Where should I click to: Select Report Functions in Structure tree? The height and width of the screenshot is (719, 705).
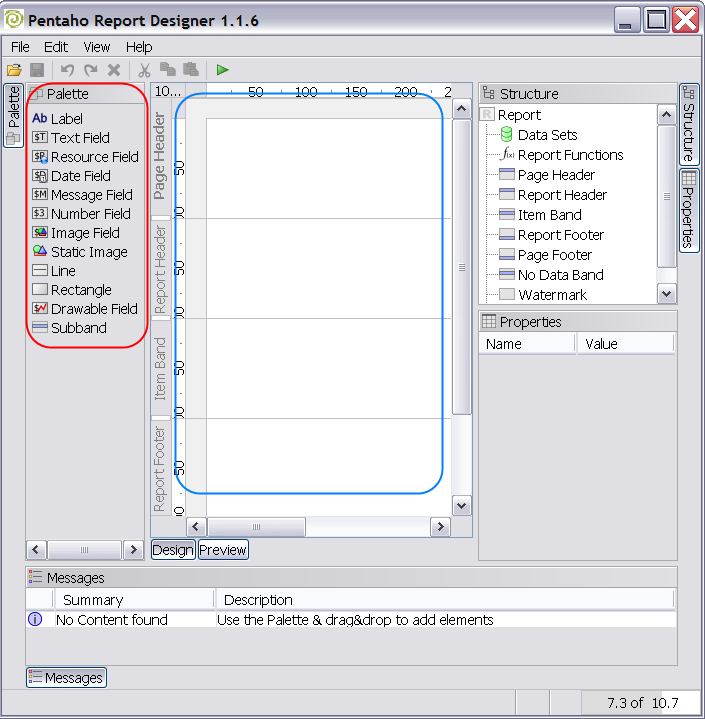coord(570,155)
